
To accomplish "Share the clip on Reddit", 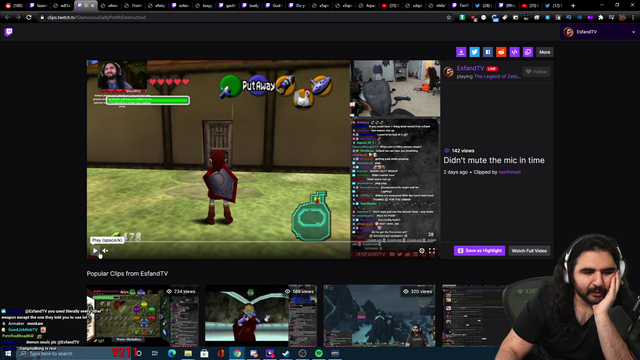I will pyautogui.click(x=501, y=52).
